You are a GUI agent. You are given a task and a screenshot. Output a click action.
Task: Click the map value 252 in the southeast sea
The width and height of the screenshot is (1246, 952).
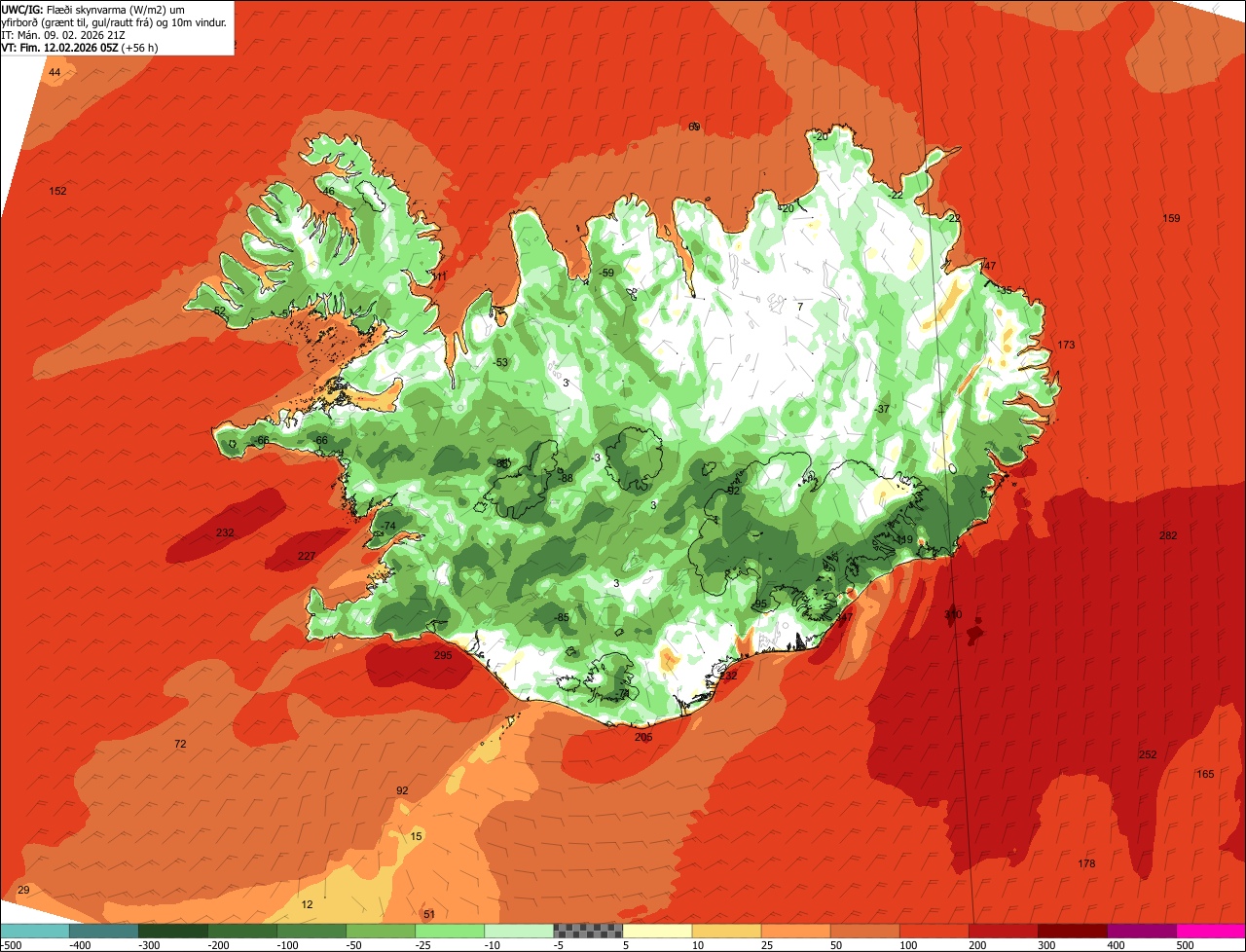[1148, 754]
